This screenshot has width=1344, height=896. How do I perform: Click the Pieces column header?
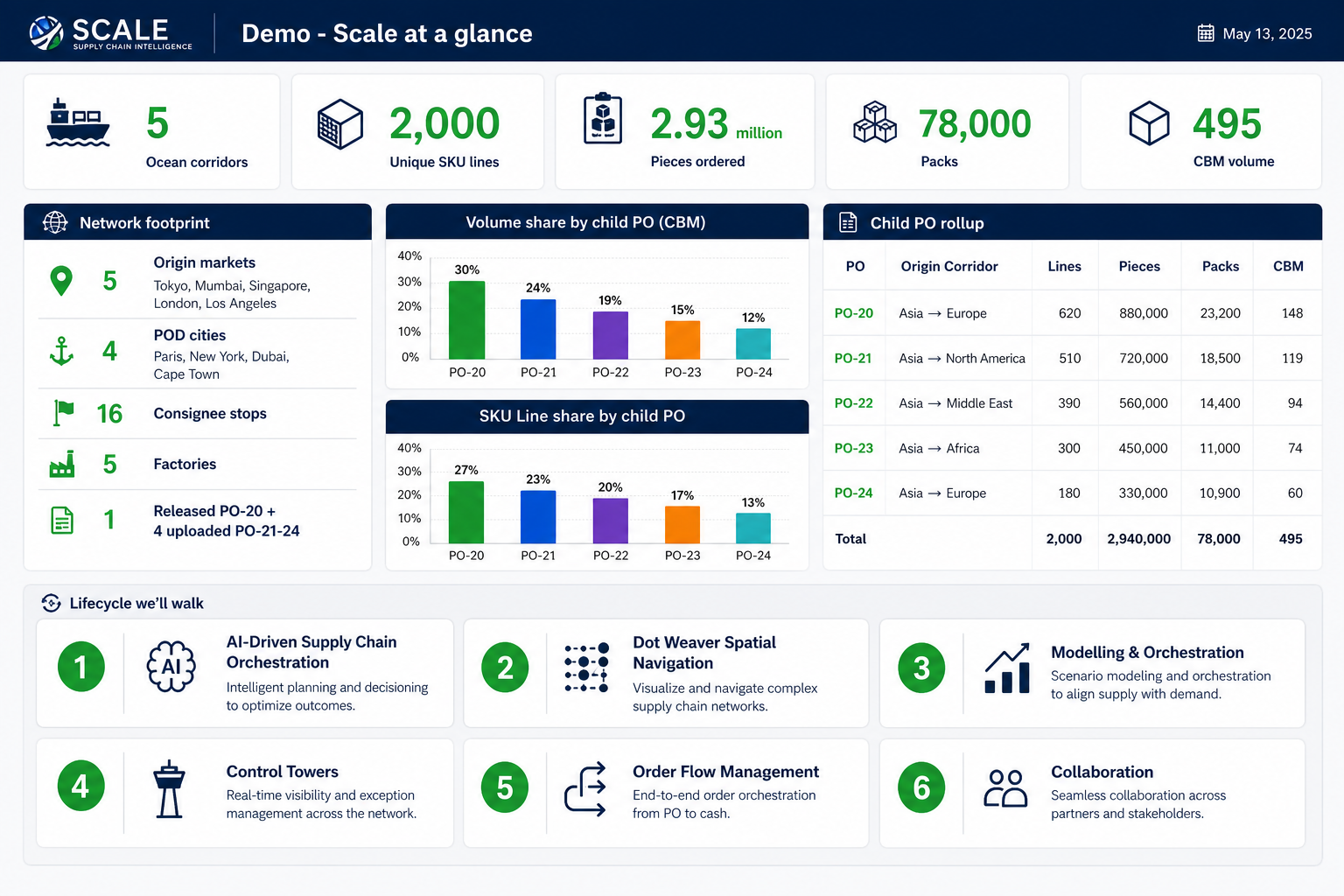(x=1139, y=266)
